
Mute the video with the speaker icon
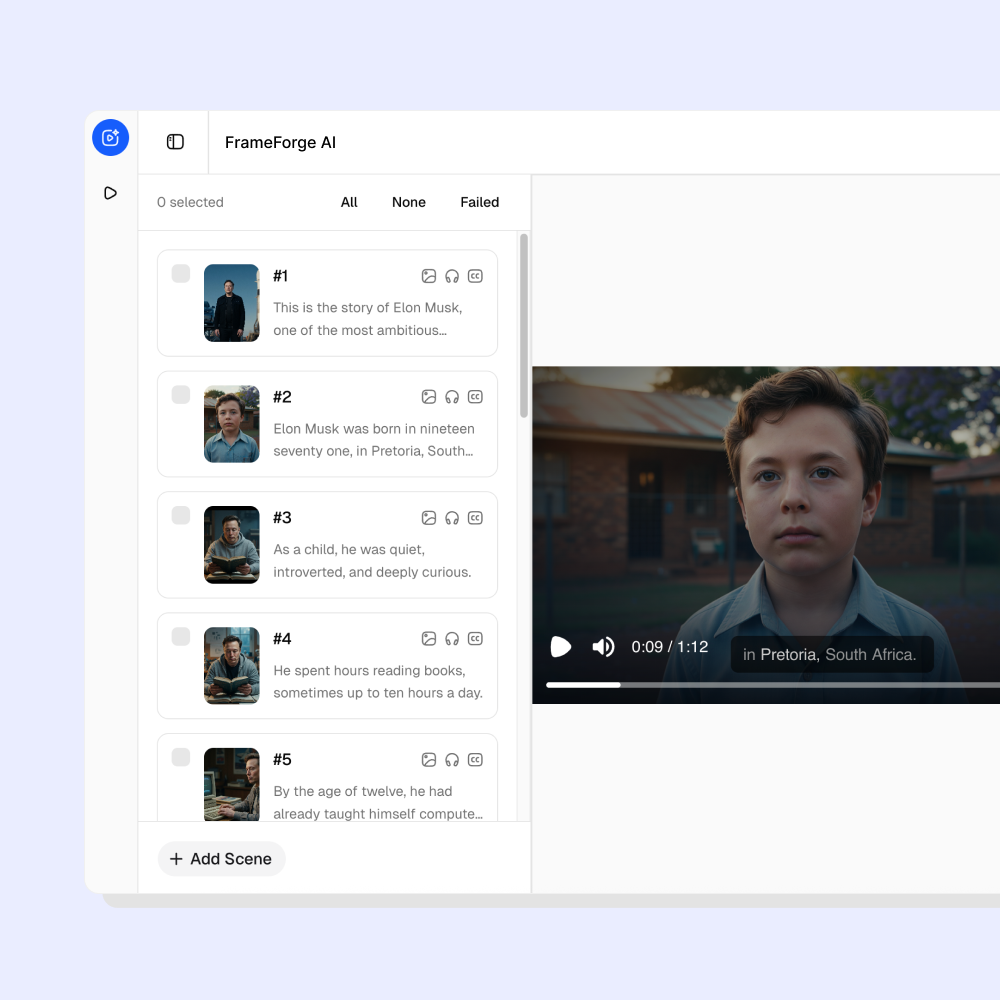[603, 647]
